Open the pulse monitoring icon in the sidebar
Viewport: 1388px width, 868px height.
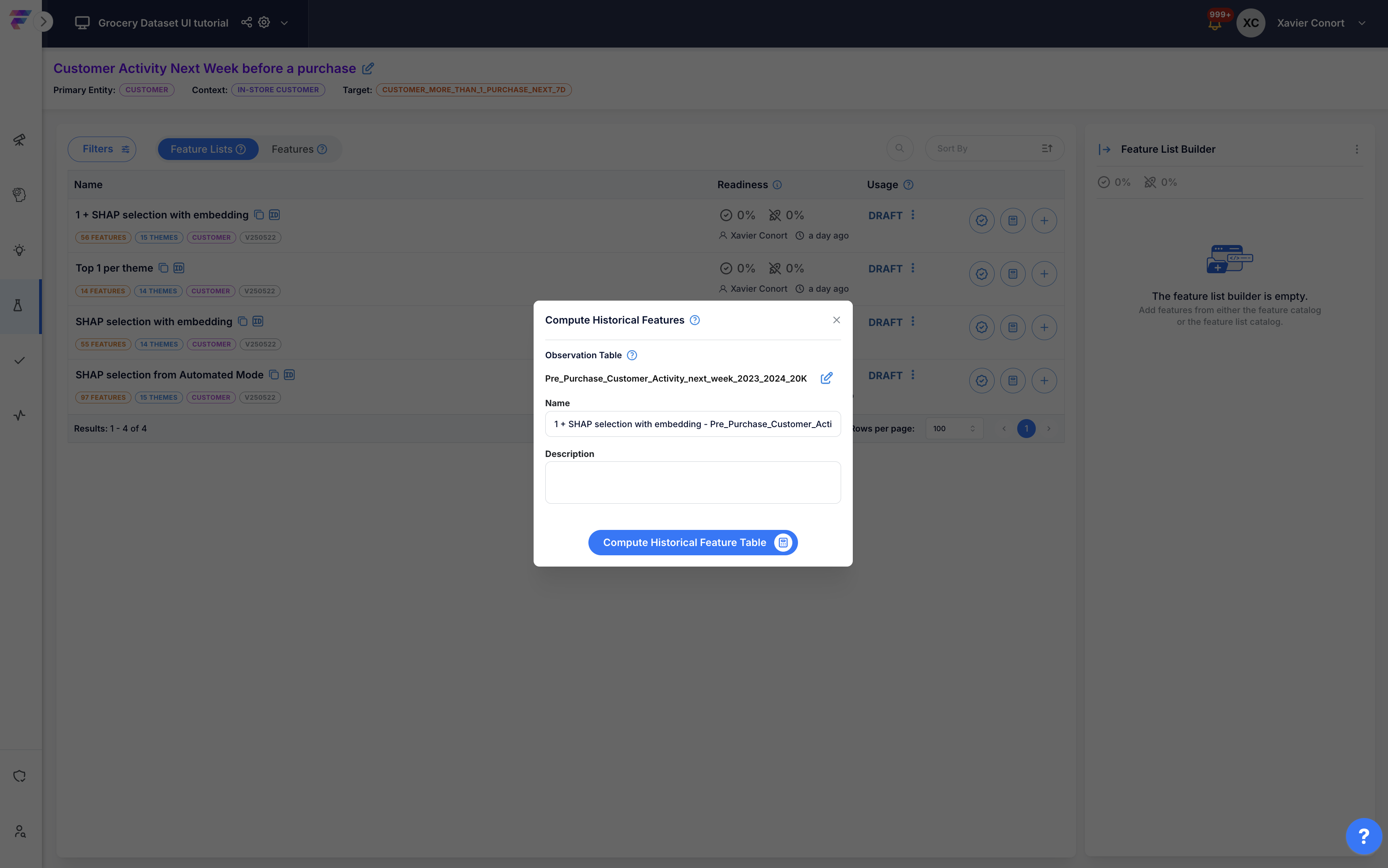point(19,415)
